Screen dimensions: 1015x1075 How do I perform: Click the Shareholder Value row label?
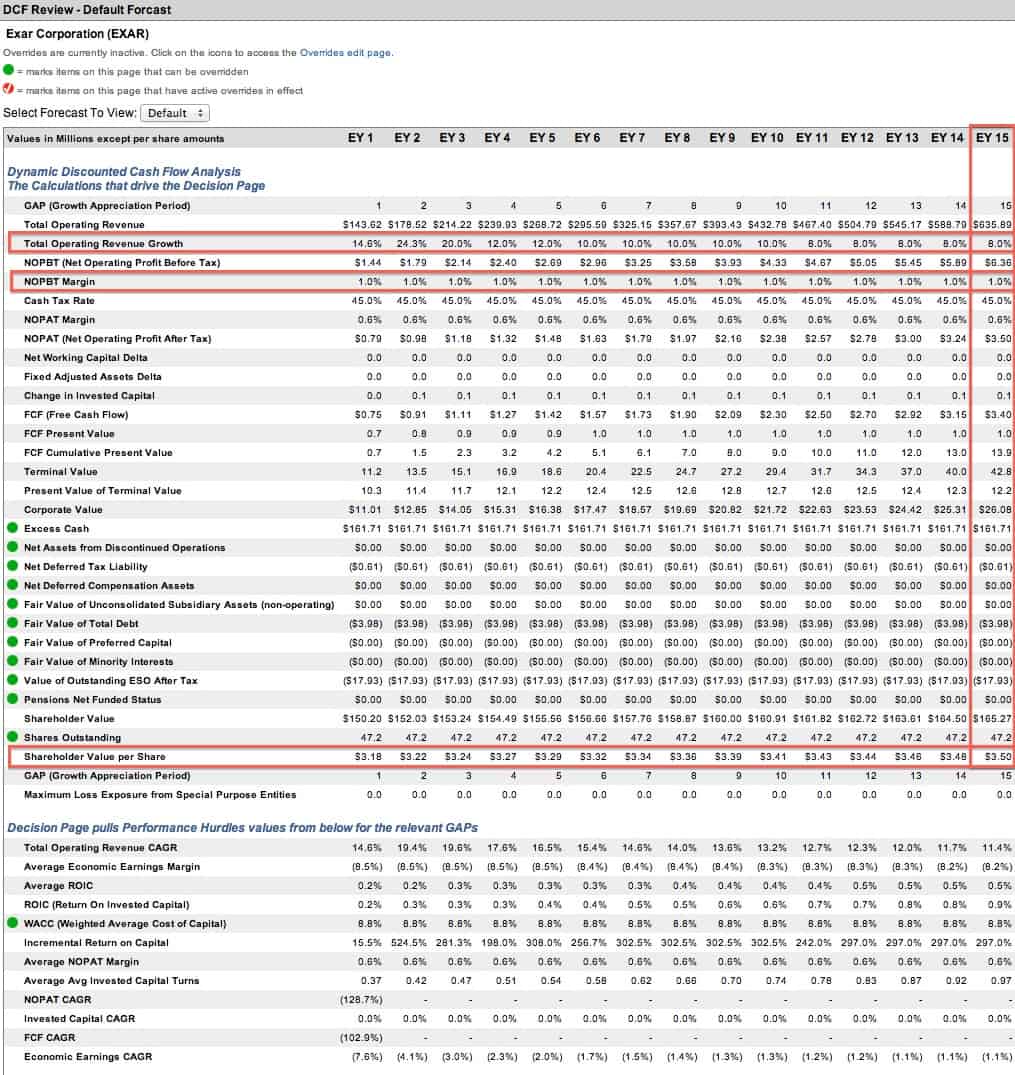pos(69,718)
